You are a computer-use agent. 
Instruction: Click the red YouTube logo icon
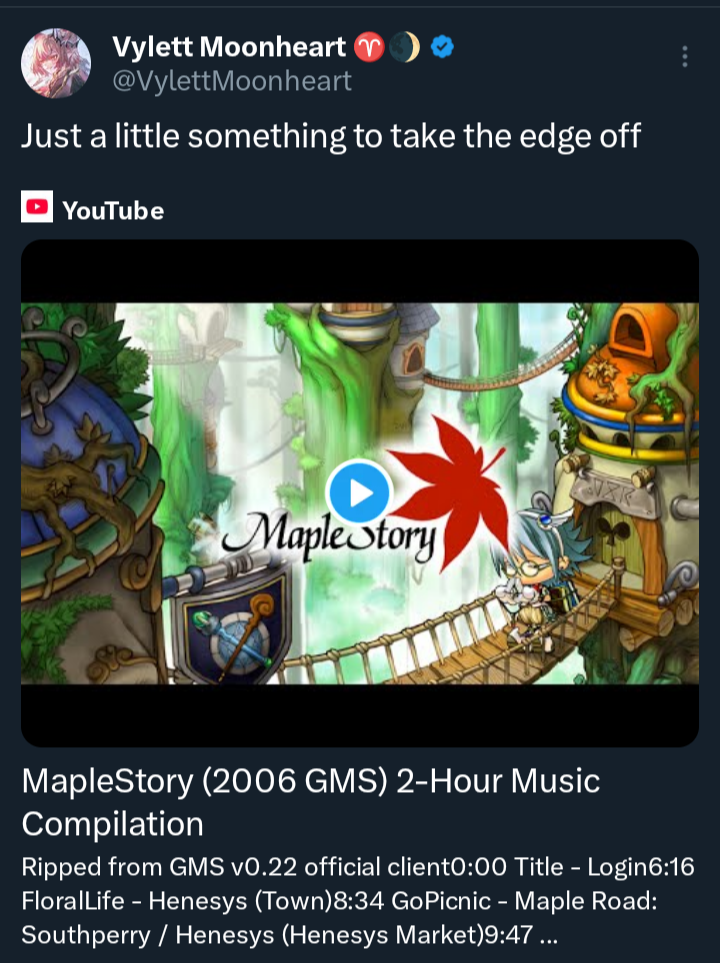click(x=37, y=206)
